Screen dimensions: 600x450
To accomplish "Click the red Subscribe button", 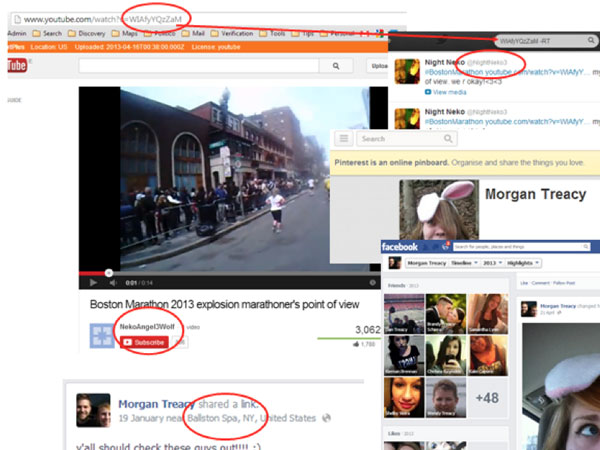I will (142, 342).
